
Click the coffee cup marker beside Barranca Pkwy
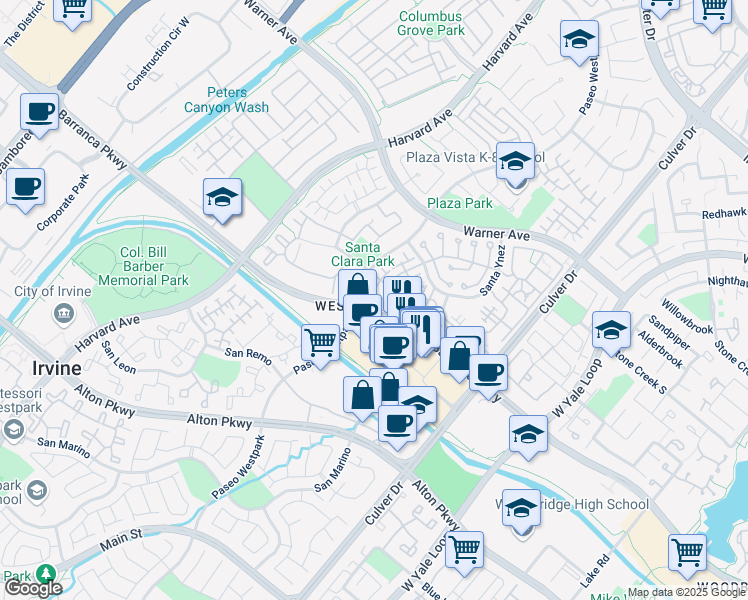click(40, 114)
